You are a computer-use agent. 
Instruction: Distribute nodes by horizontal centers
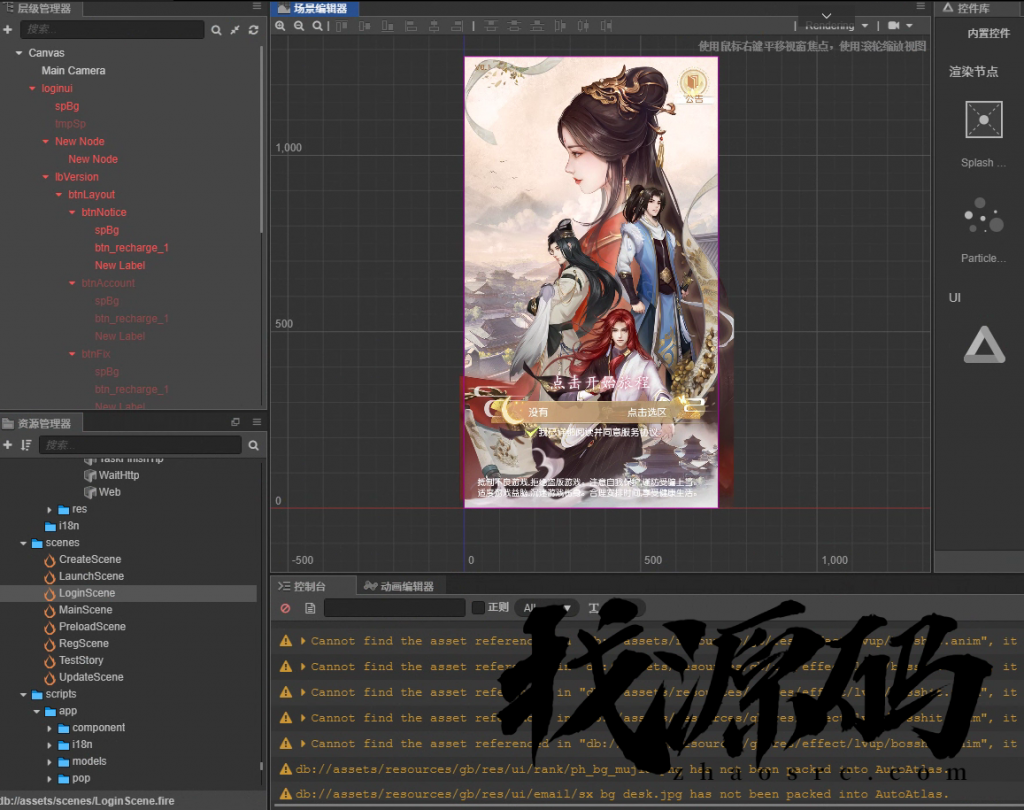click(x=583, y=25)
